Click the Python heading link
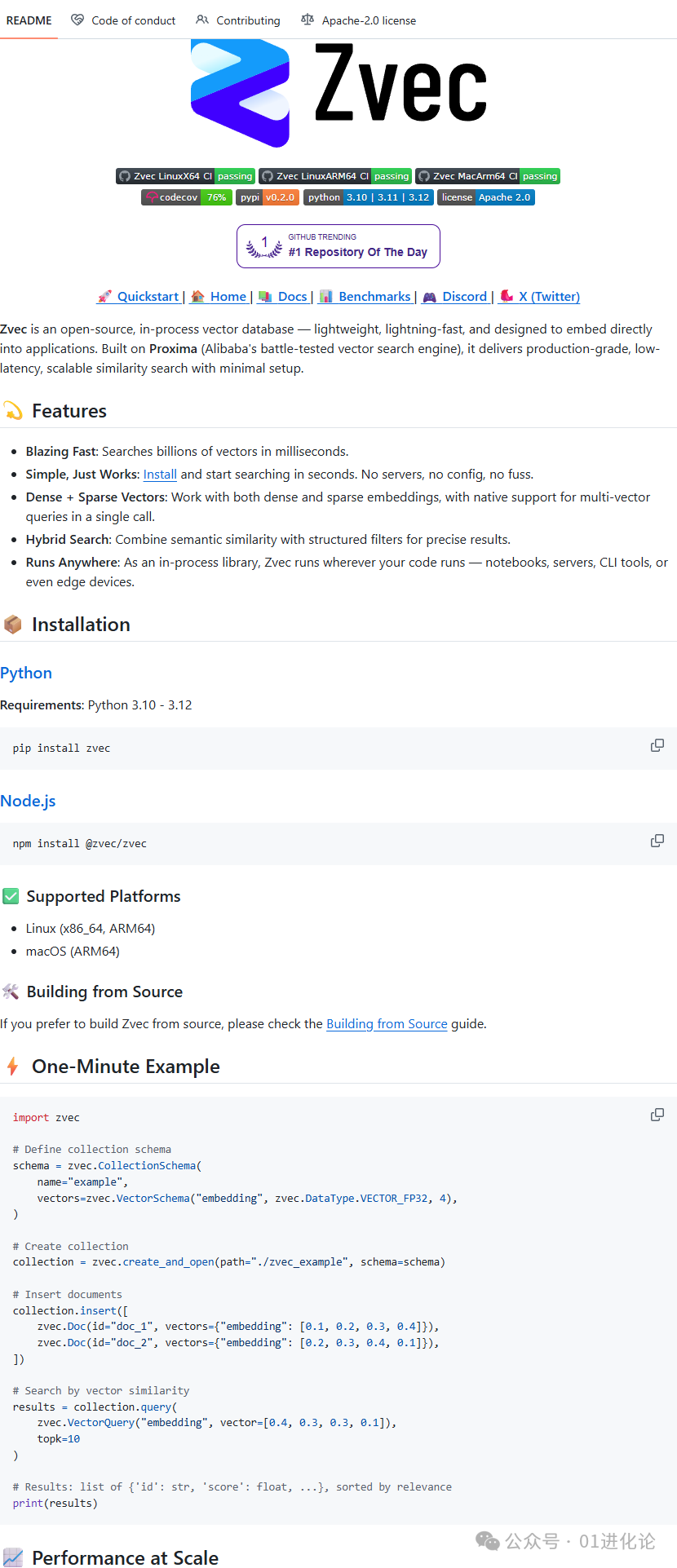This screenshot has width=677, height=1568. pos(26,673)
